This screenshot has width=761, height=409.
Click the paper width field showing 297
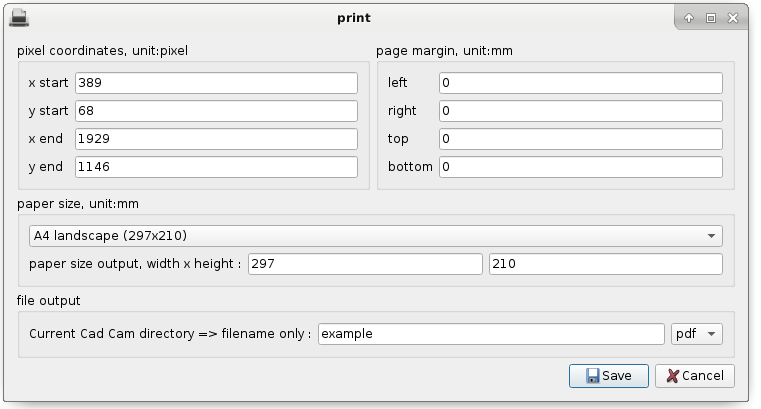pos(365,264)
